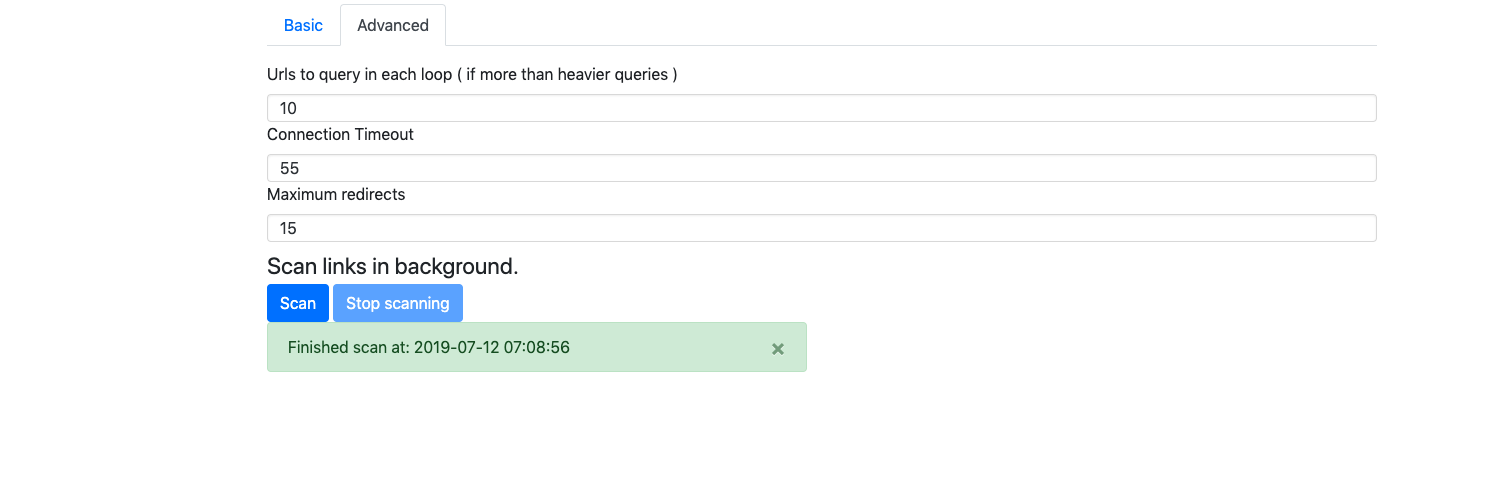The width and height of the screenshot is (1508, 482).
Task: Place cursor at far right of redirects field
Action: (x=1365, y=228)
